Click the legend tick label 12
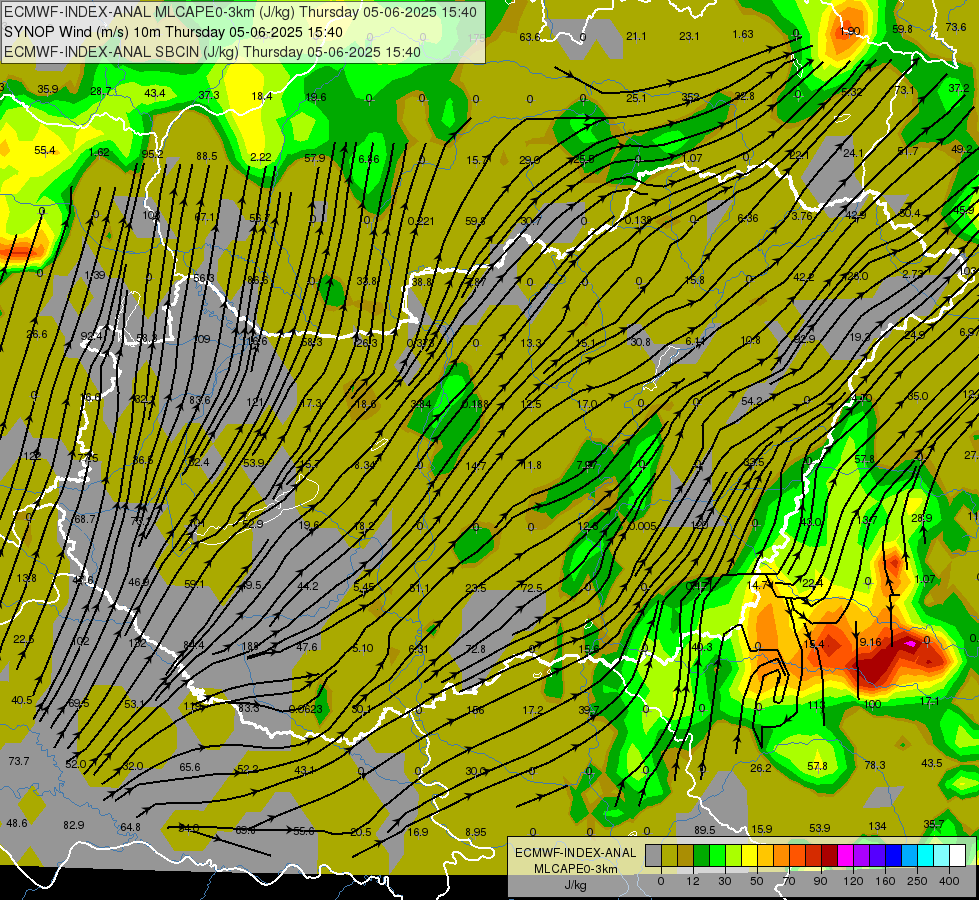This screenshot has height=900, width=979. pos(692,881)
